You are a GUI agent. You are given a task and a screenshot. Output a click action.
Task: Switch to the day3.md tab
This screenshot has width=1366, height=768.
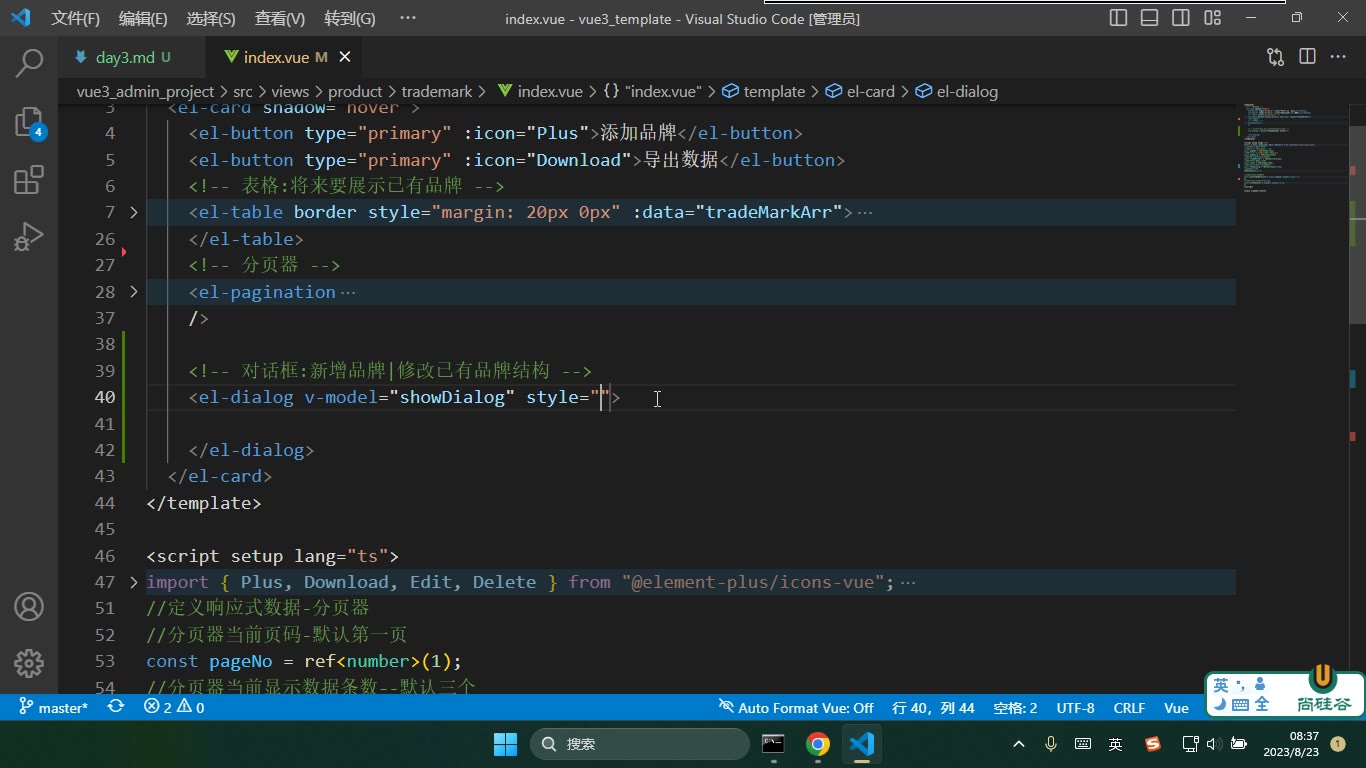coord(133,57)
